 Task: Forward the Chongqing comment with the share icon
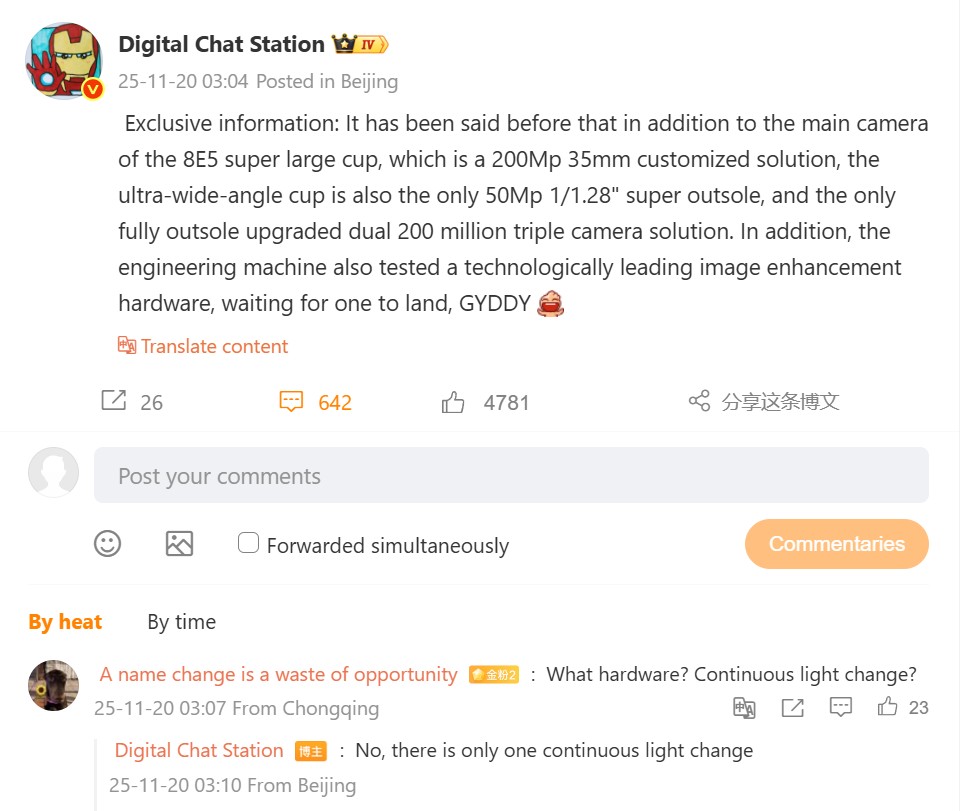[793, 708]
